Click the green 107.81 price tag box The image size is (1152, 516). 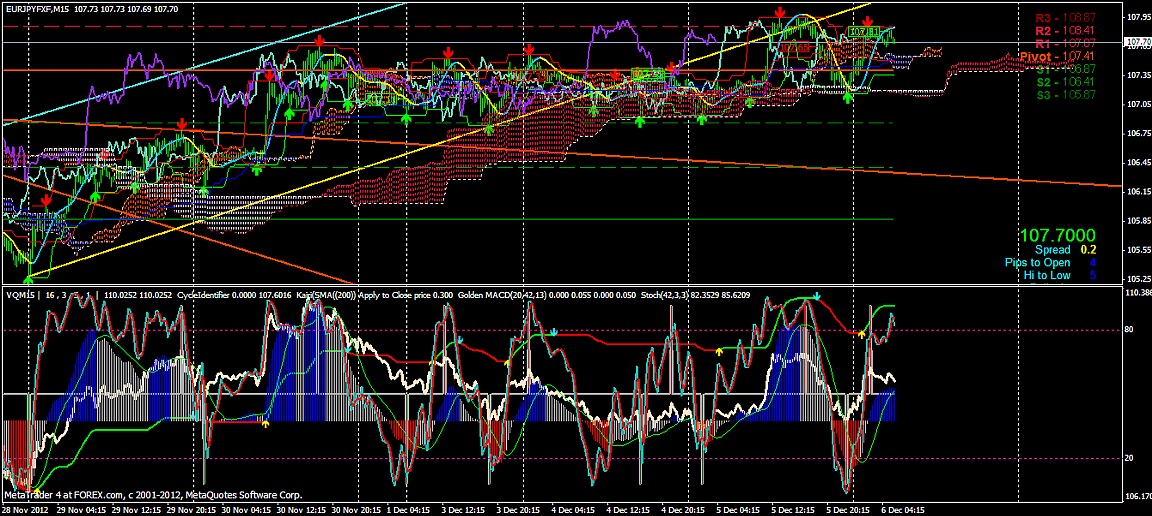tap(863, 33)
